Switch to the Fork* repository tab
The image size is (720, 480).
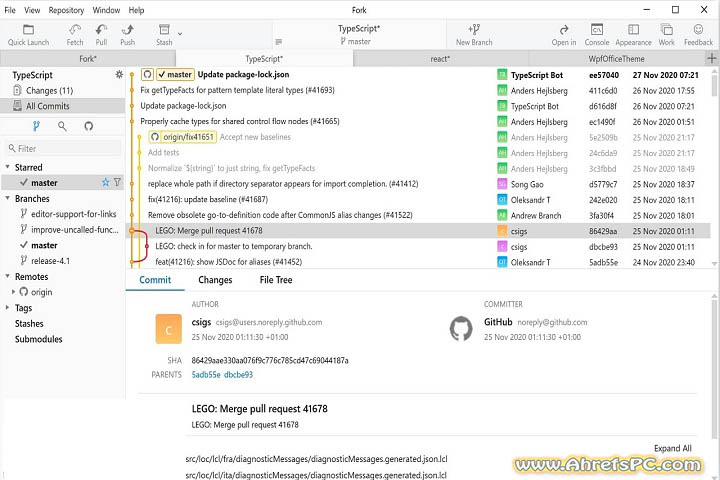pyautogui.click(x=88, y=59)
